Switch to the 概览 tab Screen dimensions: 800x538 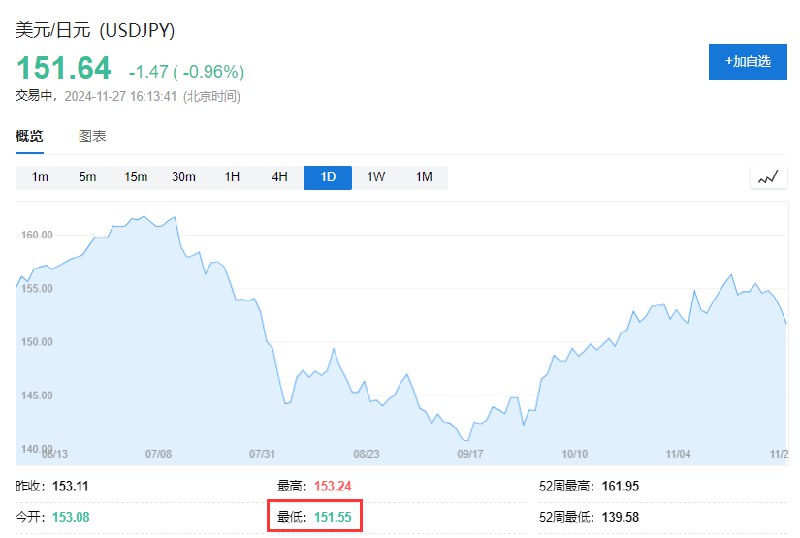click(x=30, y=136)
